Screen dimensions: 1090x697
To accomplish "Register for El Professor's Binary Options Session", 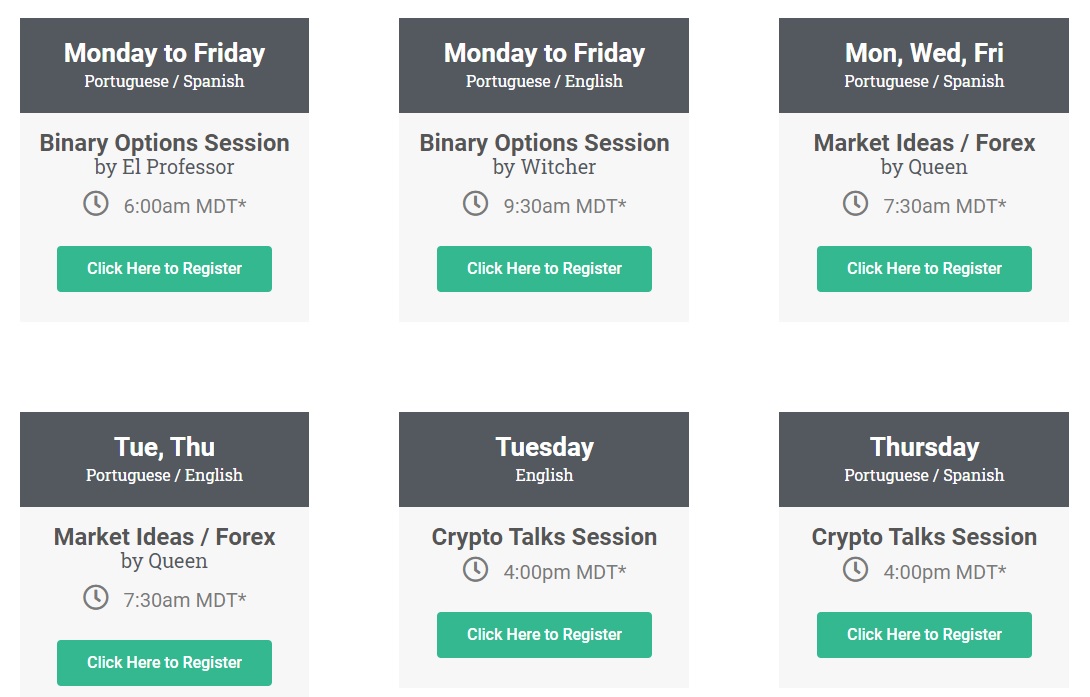I will pos(164,269).
